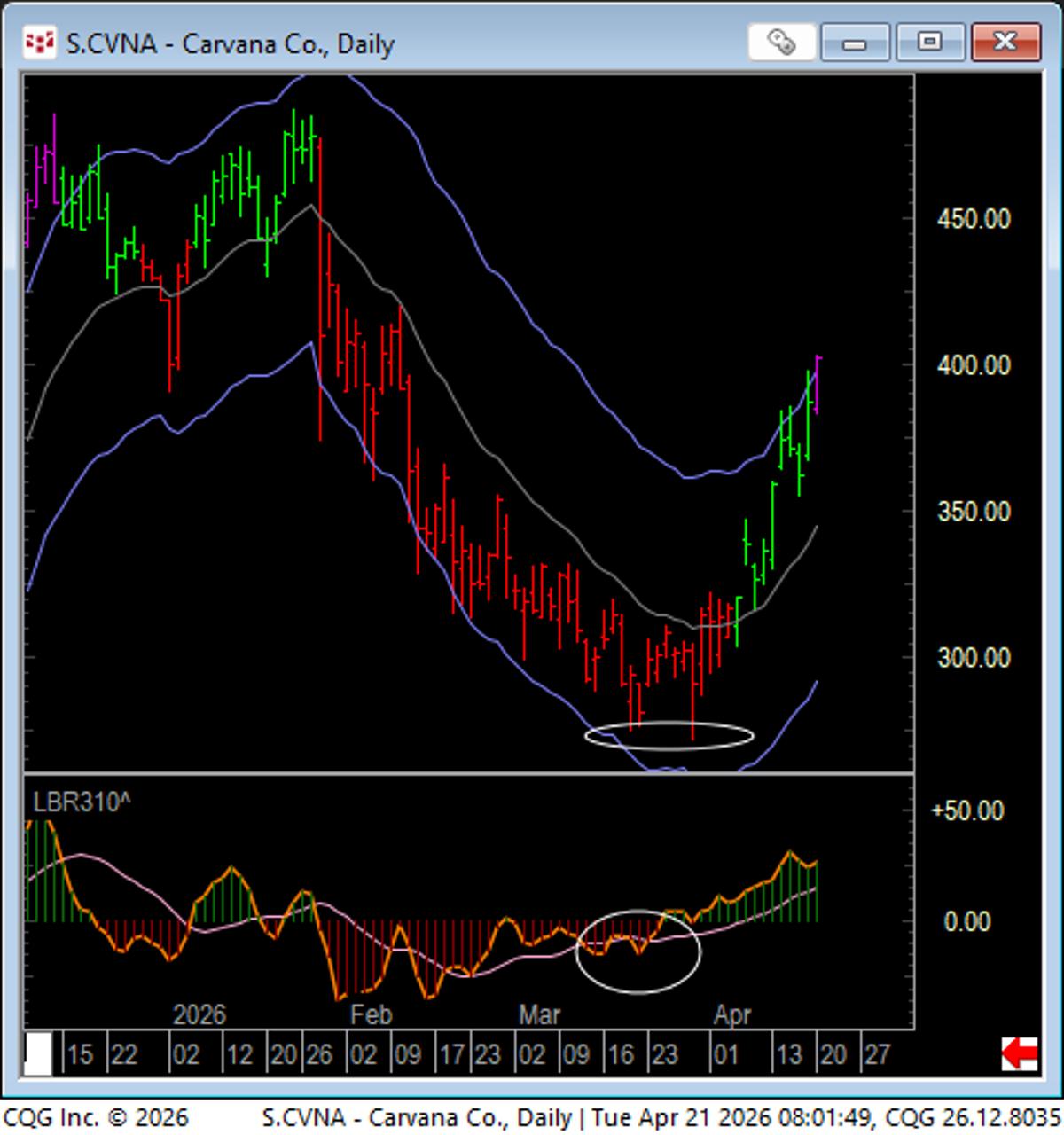Screen dimensions: 1064x1135
Task: Click the Apr month label on the date axis
Action: 733,1014
